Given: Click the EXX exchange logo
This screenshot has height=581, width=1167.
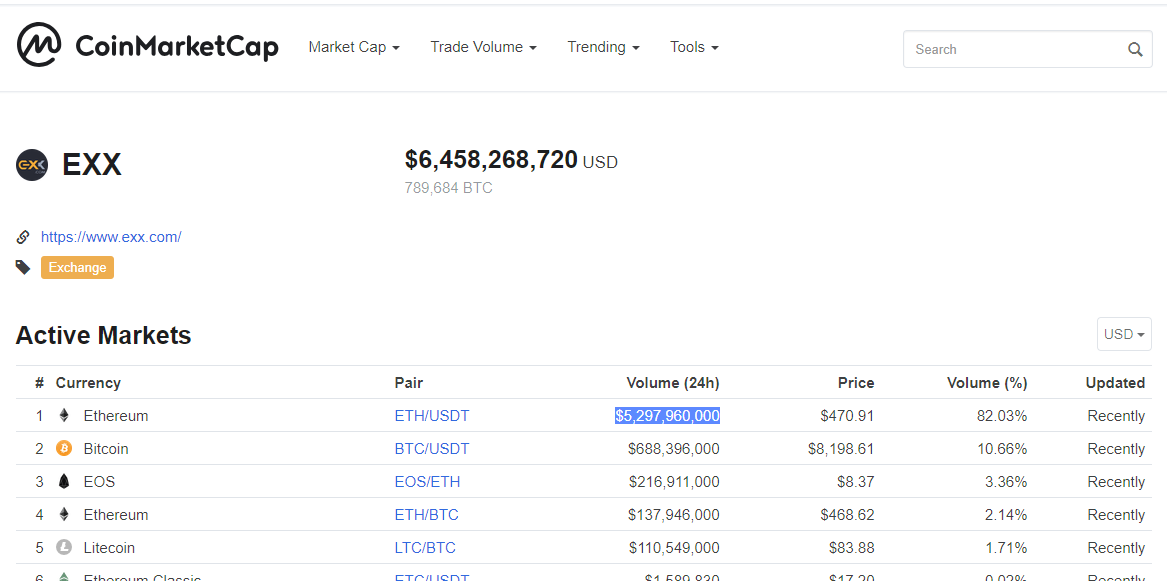Looking at the screenshot, I should [32, 164].
